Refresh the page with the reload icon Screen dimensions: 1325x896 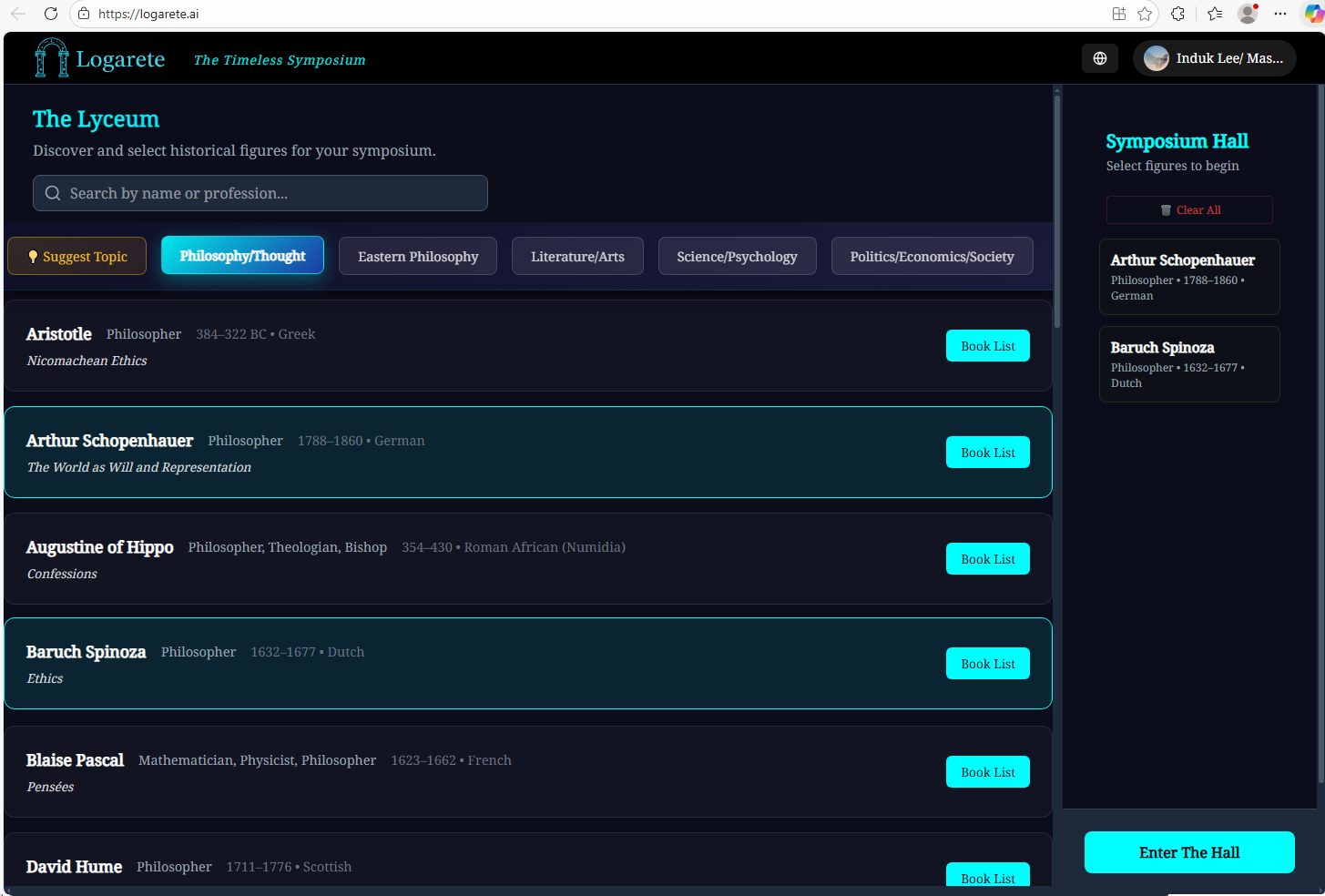click(51, 14)
